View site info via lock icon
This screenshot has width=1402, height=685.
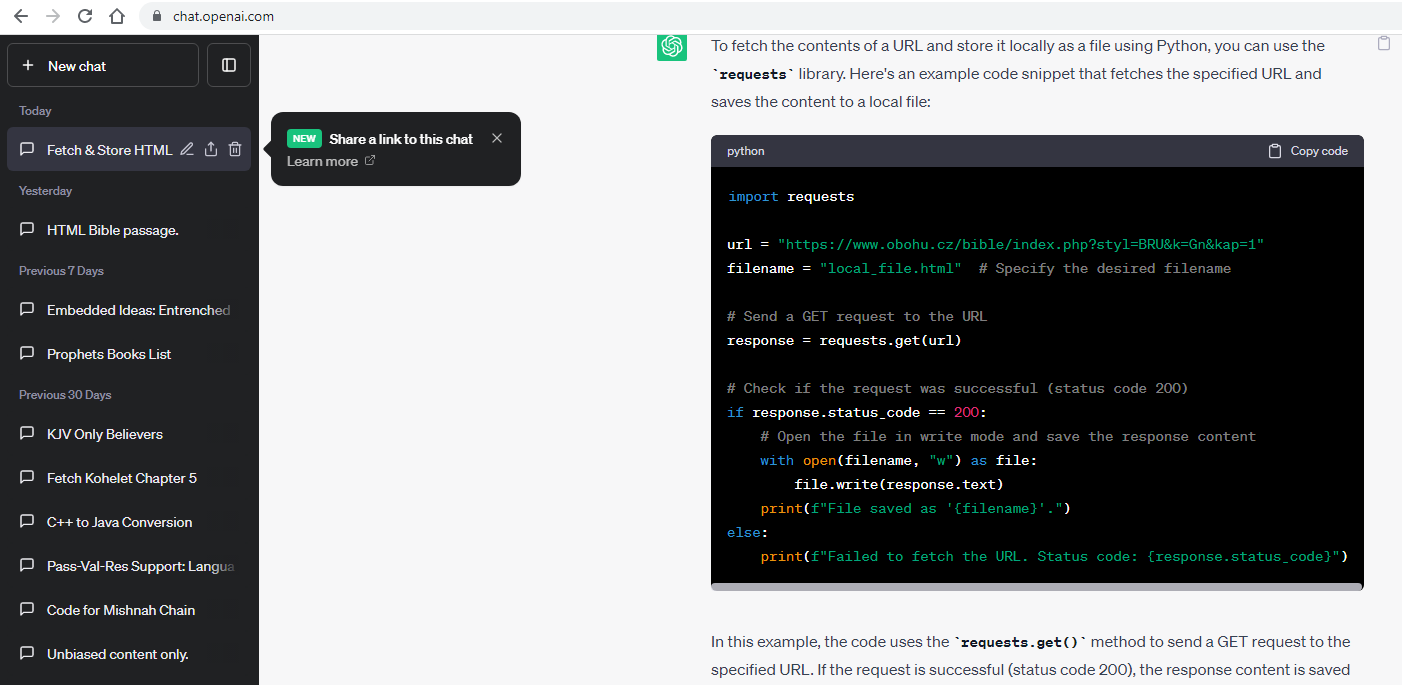(157, 16)
